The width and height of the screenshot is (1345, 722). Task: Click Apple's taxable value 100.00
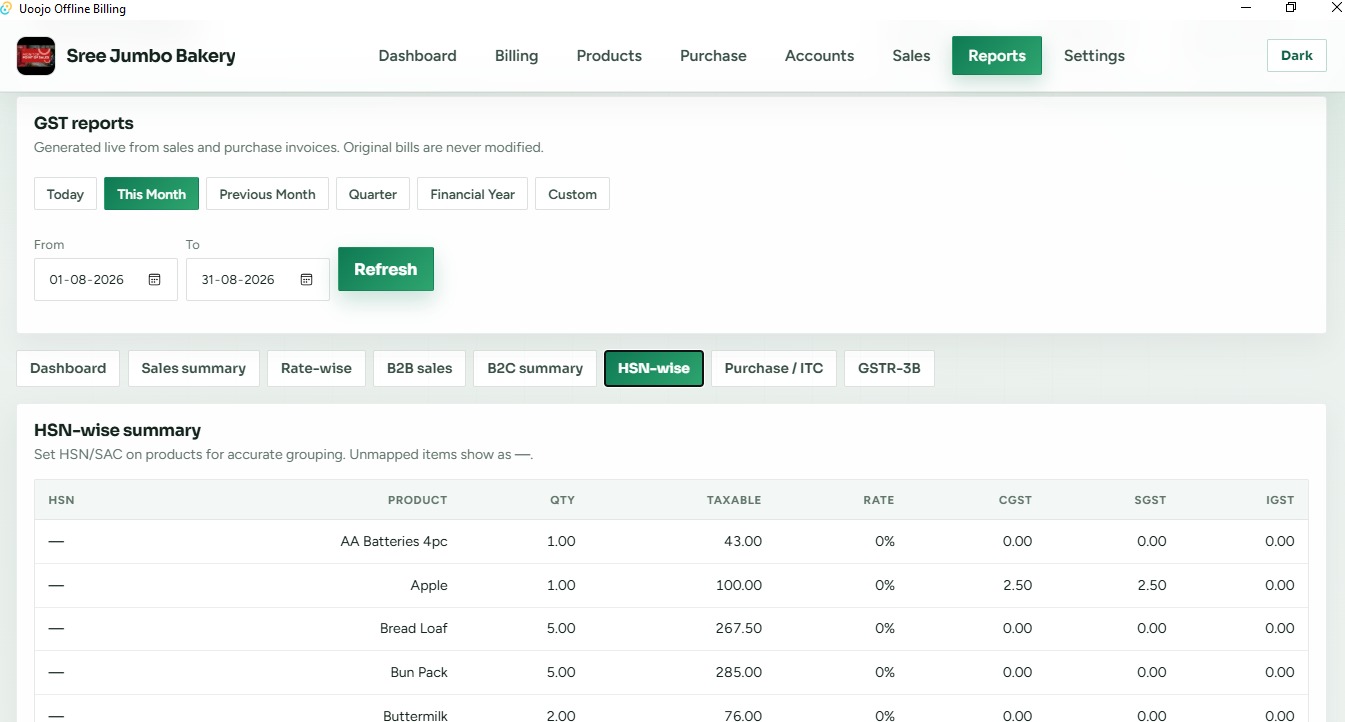click(x=739, y=585)
